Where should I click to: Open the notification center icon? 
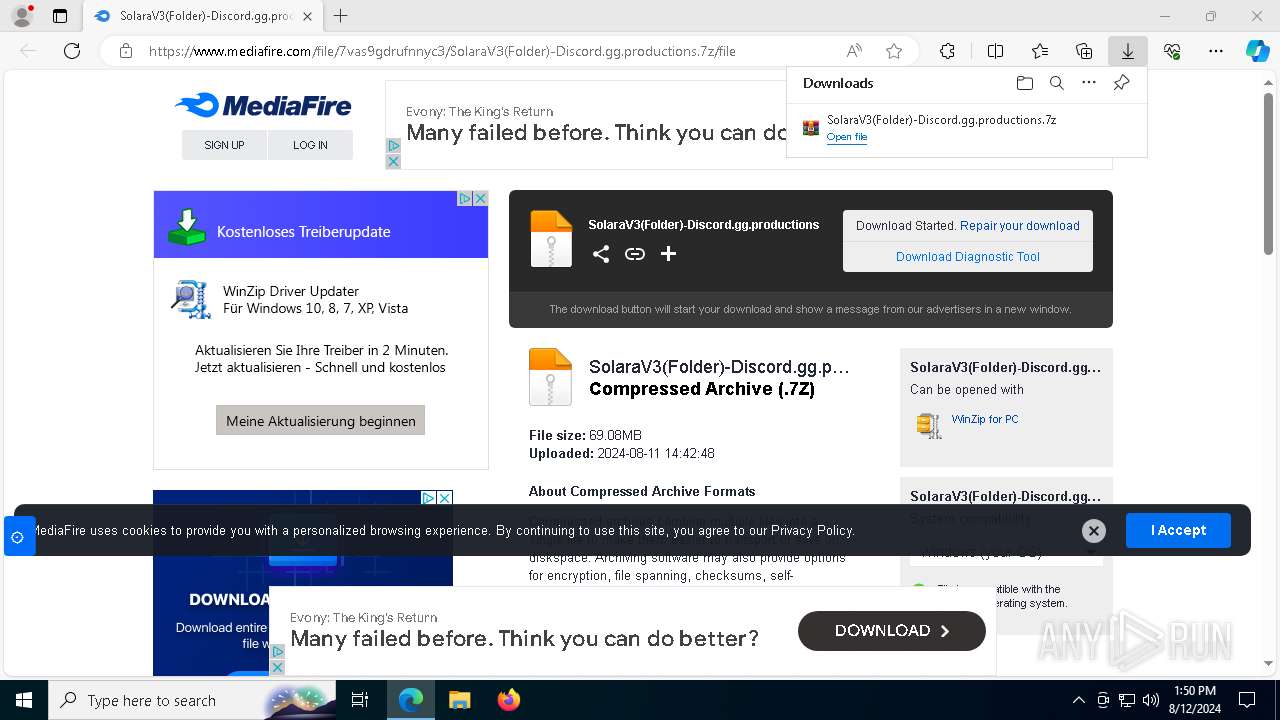pyautogui.click(x=1247, y=700)
